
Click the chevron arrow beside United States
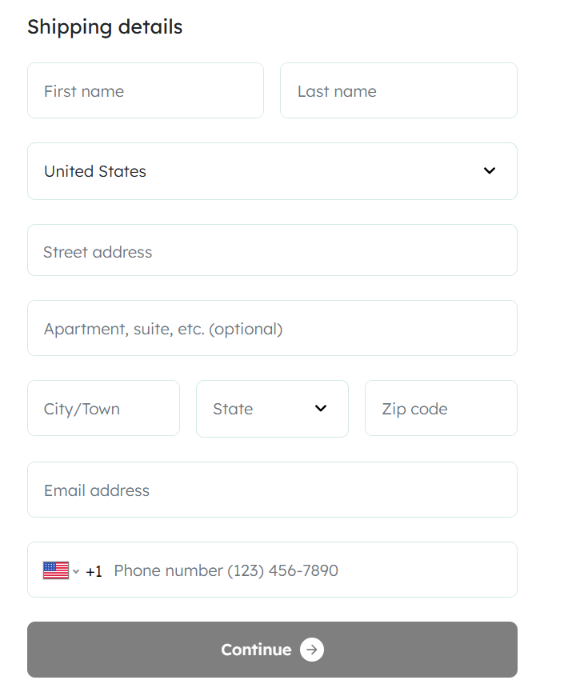(489, 170)
